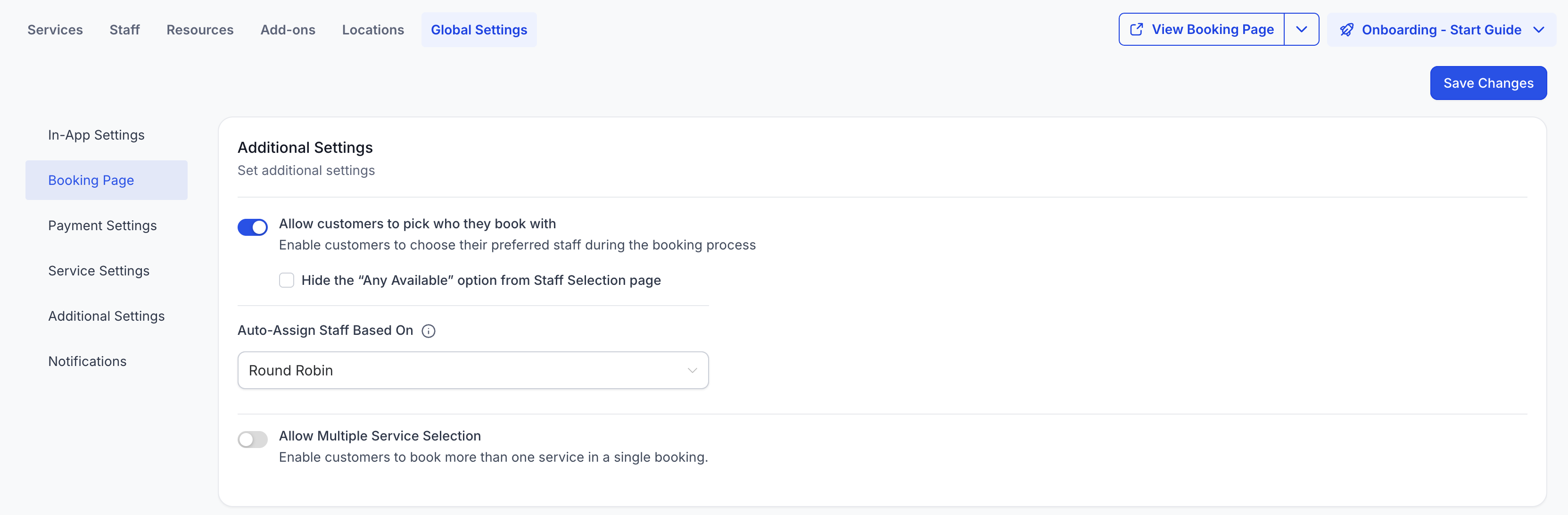This screenshot has height=515, width=1568.
Task: Enable Allow Multiple Service Selection toggle
Action: pyautogui.click(x=253, y=440)
